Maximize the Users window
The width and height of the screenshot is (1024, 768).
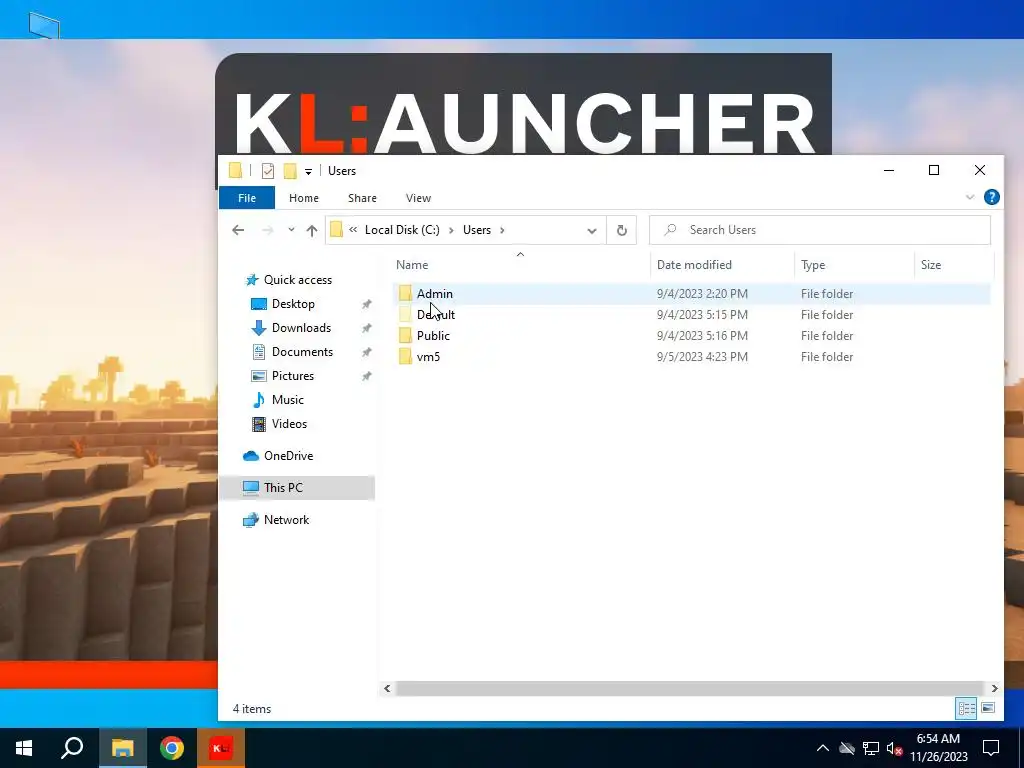[x=934, y=170]
